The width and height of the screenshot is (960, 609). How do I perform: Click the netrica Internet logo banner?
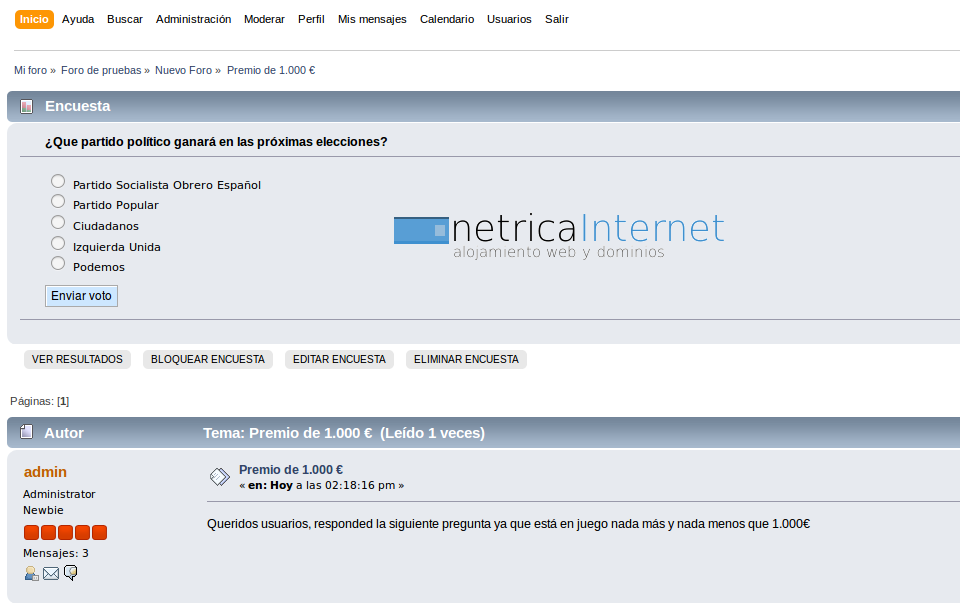point(559,236)
